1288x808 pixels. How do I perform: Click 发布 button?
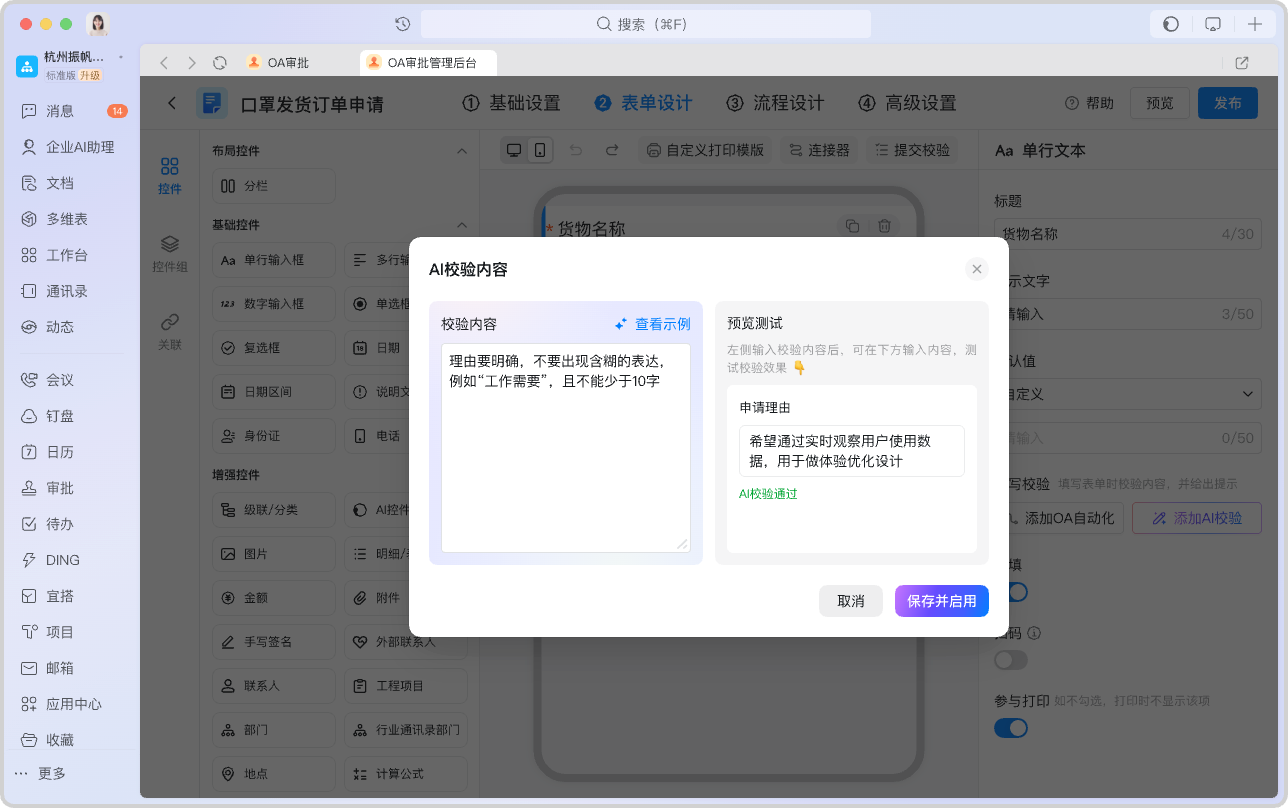pos(1228,103)
